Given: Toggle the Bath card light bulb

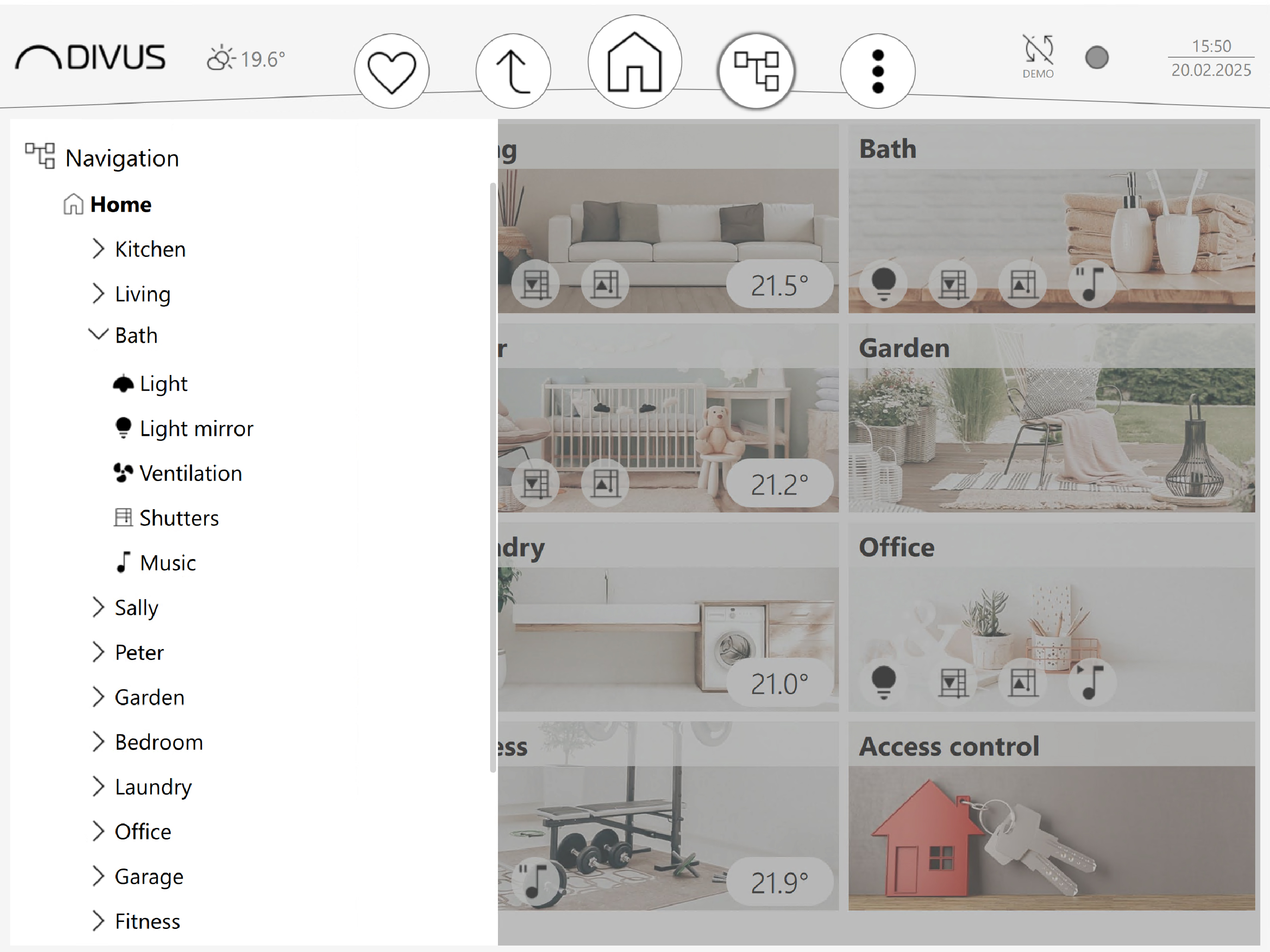Looking at the screenshot, I should pyautogui.click(x=884, y=284).
